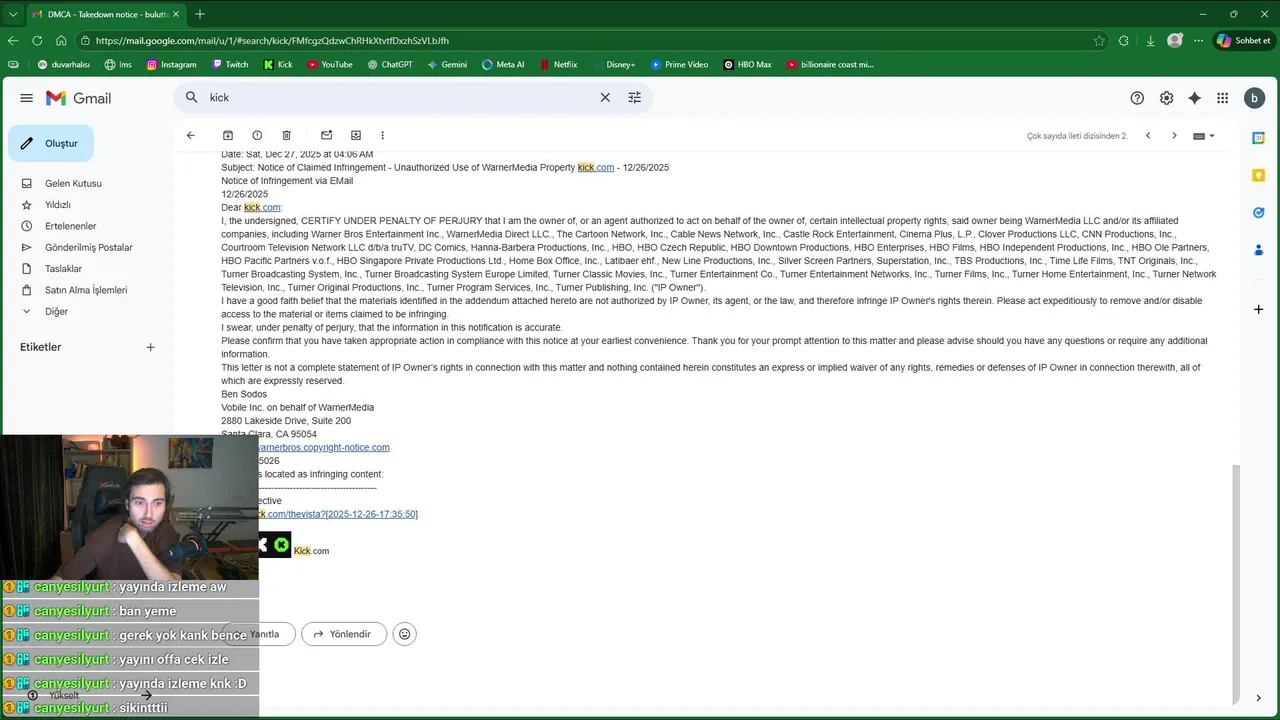
Task: Click the search magnifier icon
Action: coord(192,97)
